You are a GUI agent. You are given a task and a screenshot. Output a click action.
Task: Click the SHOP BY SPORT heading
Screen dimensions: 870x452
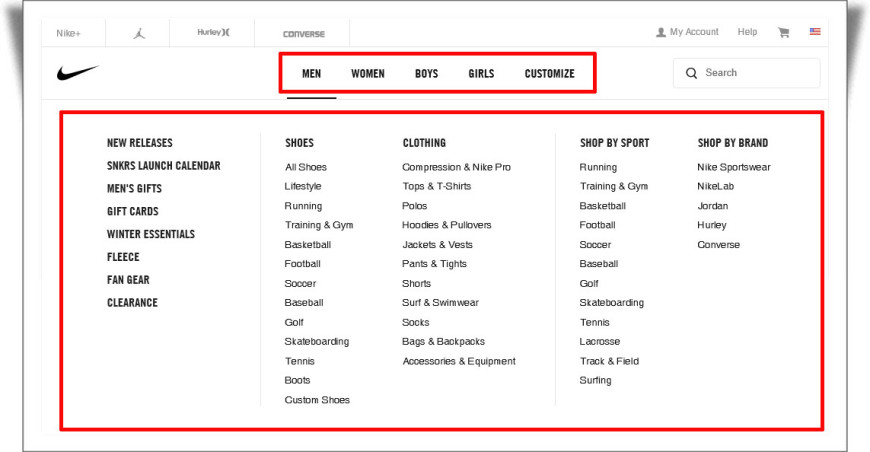tap(614, 143)
